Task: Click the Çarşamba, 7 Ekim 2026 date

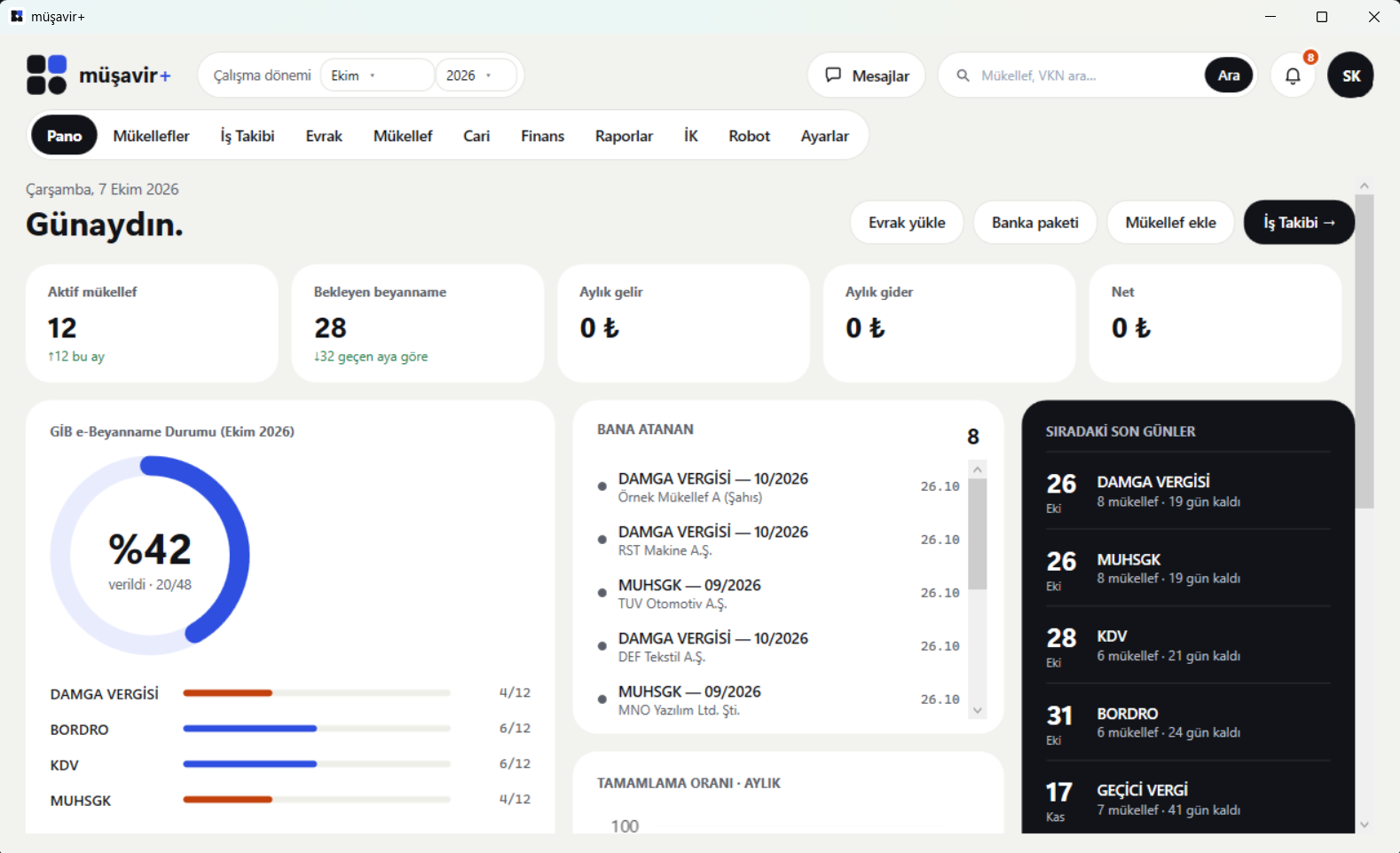Action: (x=102, y=189)
